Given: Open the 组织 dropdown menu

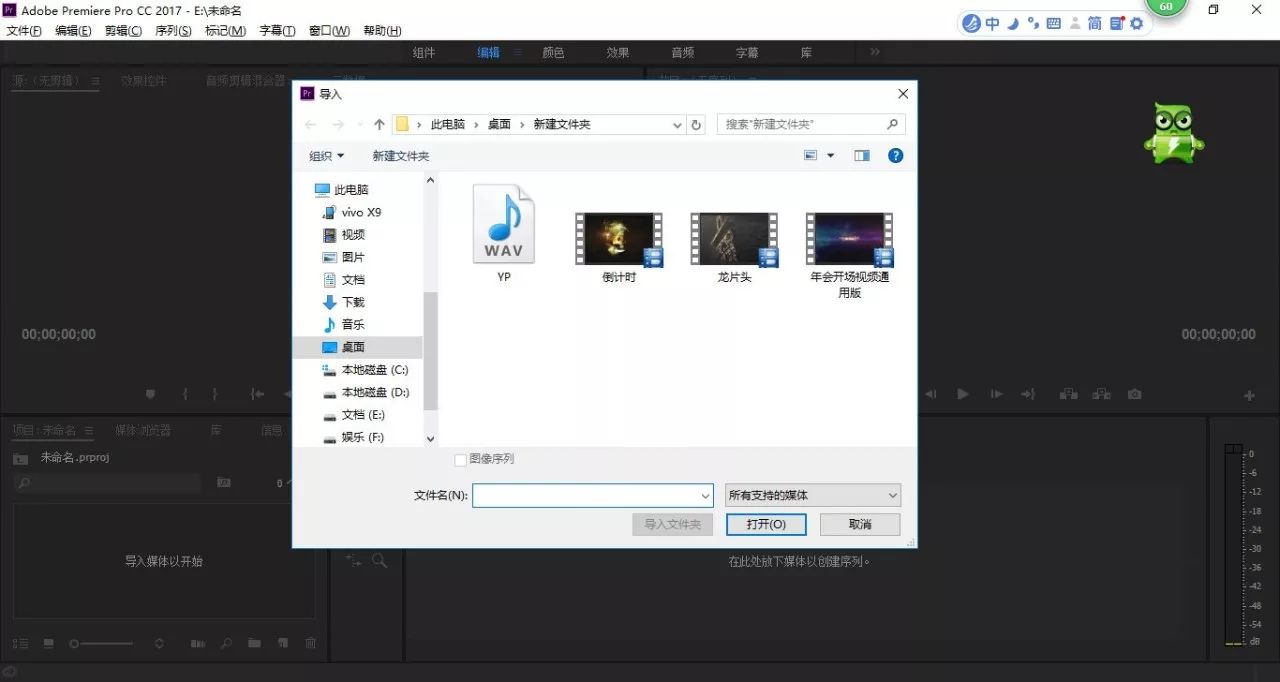Looking at the screenshot, I should point(327,156).
